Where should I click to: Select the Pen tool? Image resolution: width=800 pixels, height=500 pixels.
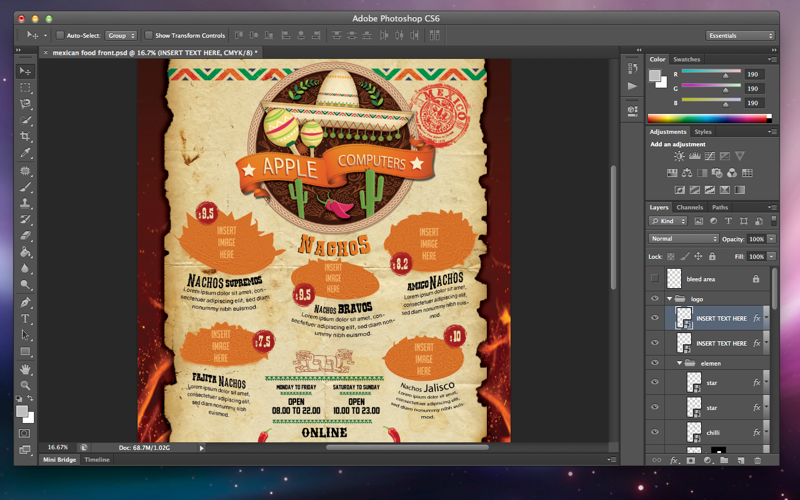click(x=24, y=303)
